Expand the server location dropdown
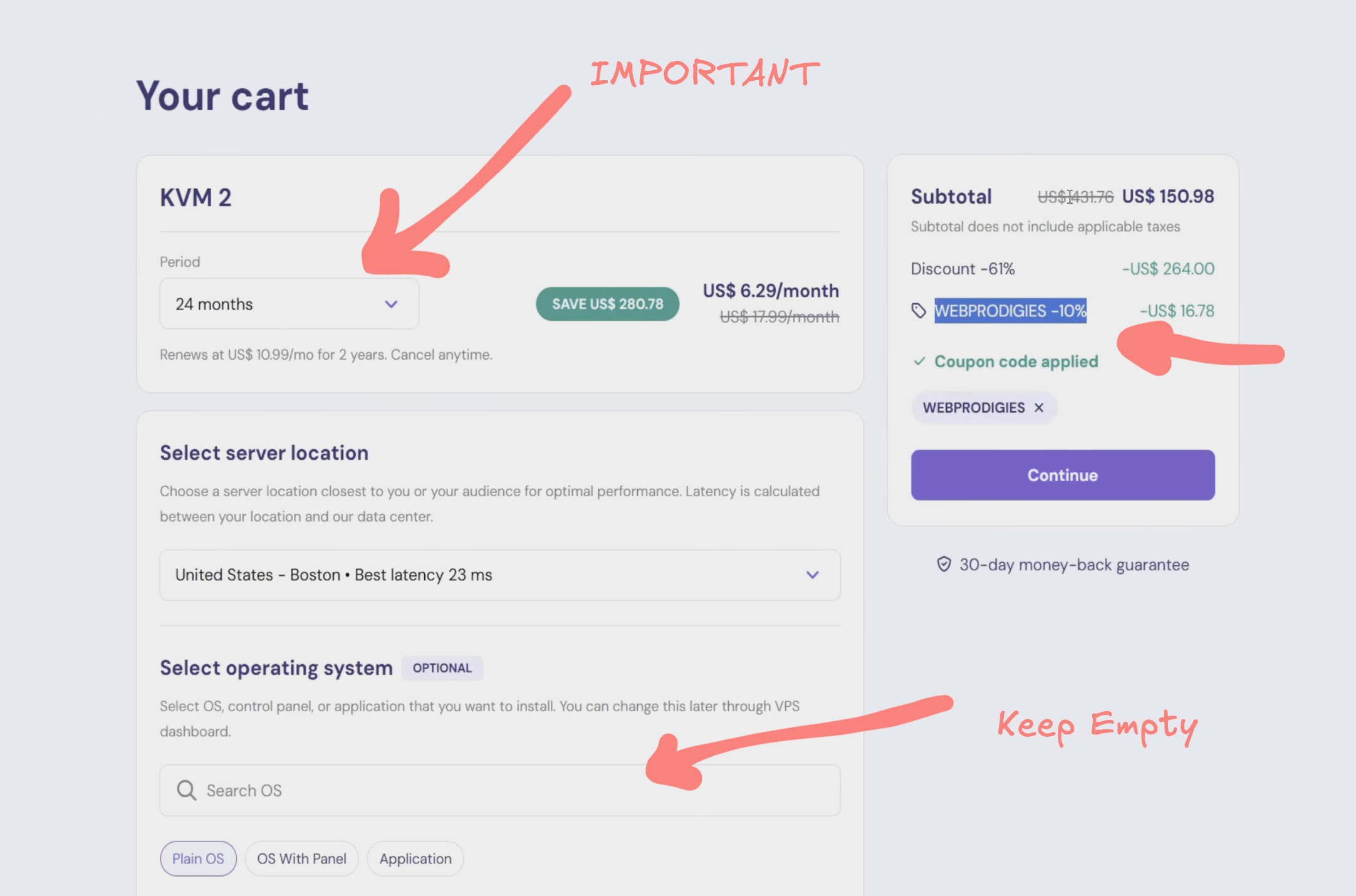The width and height of the screenshot is (1356, 896). [x=499, y=575]
